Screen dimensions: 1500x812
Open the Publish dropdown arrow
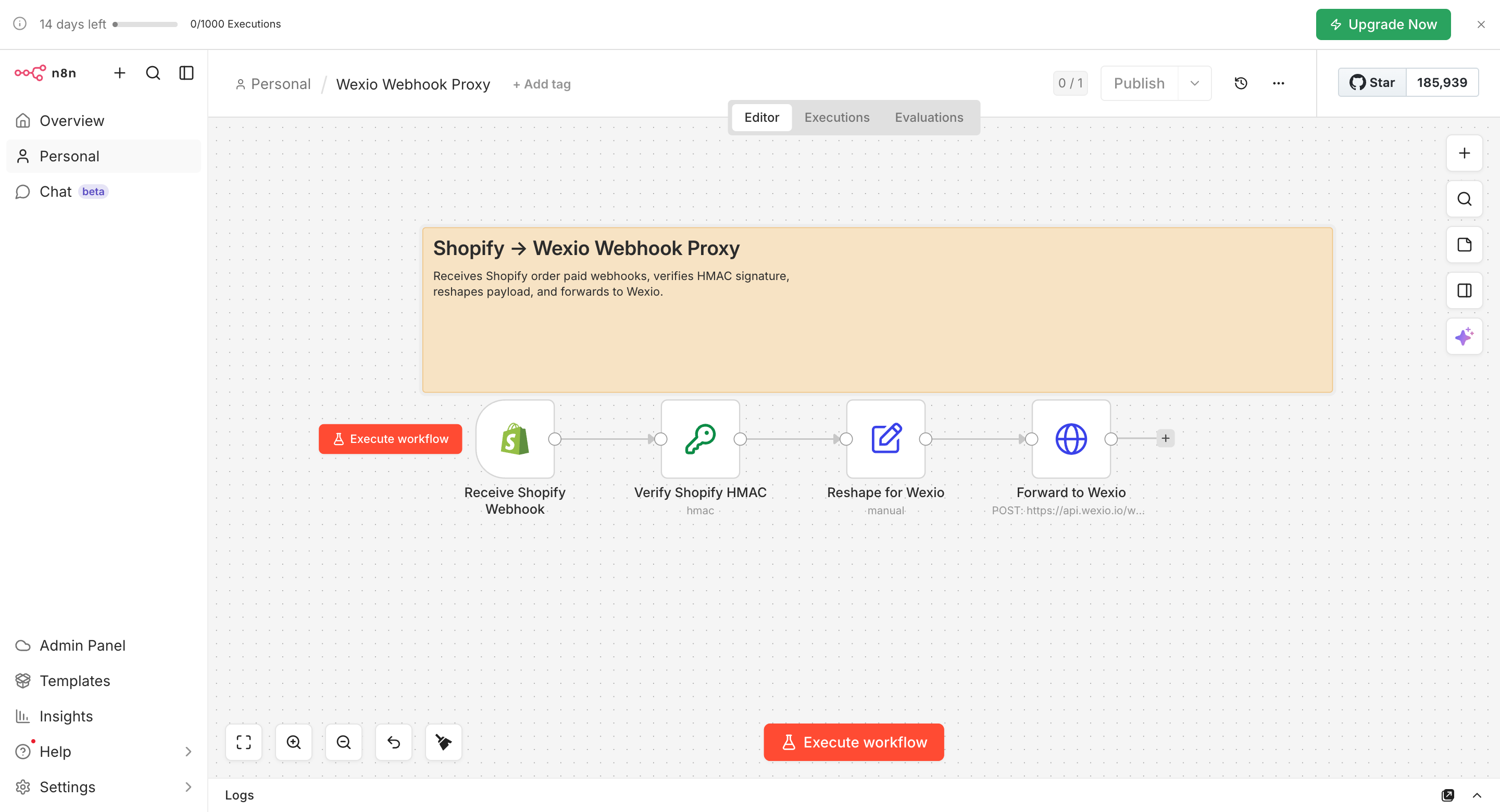(x=1194, y=83)
